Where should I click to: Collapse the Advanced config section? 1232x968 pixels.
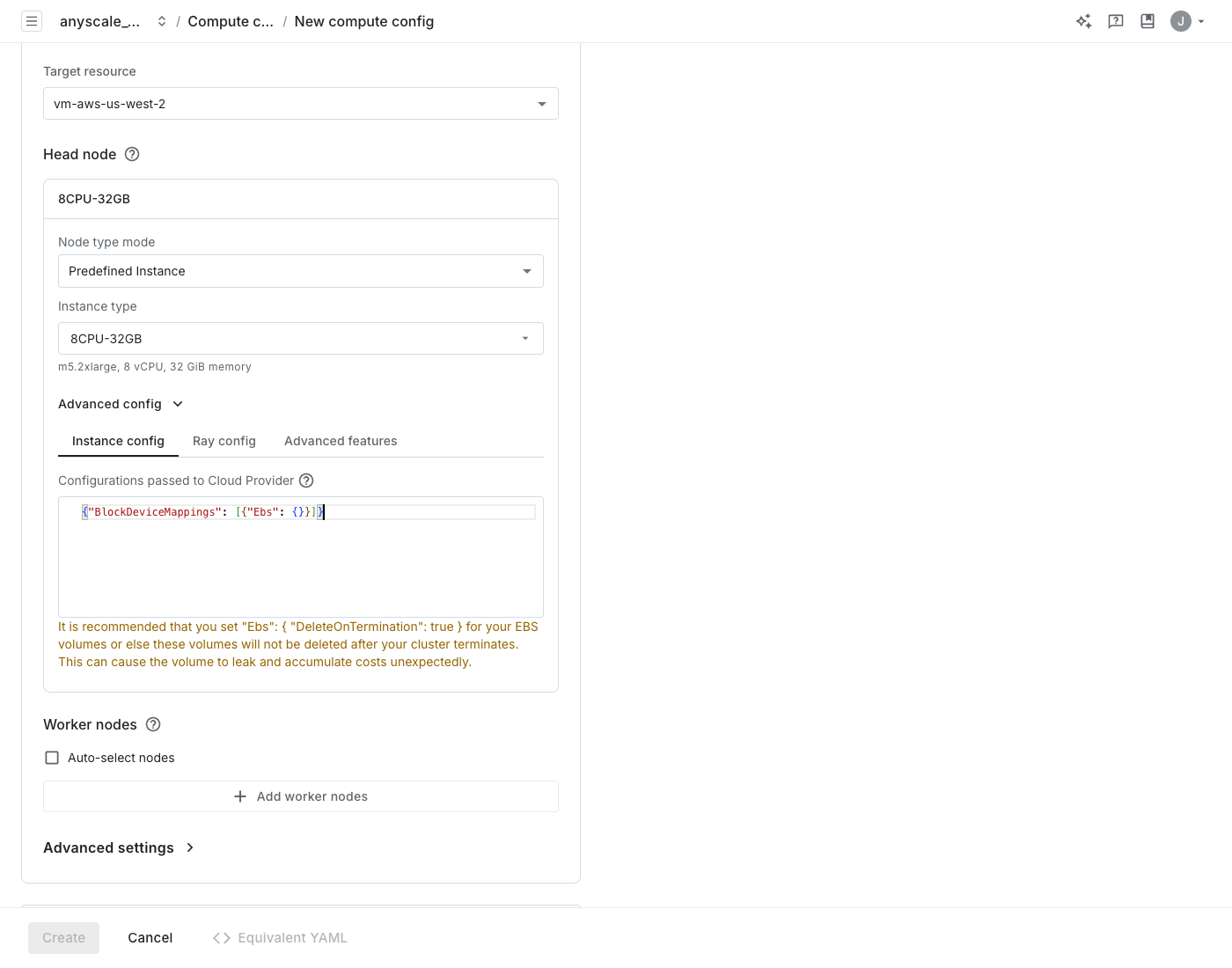121,404
